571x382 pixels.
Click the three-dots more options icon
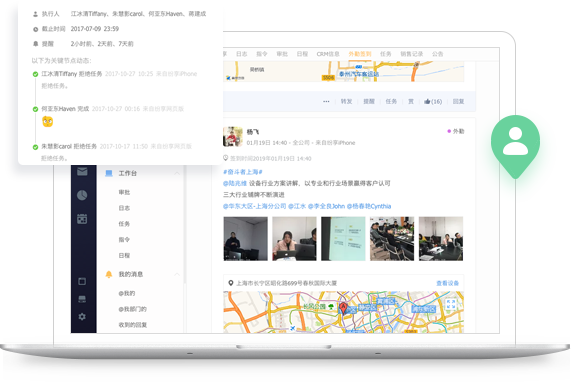[326, 102]
